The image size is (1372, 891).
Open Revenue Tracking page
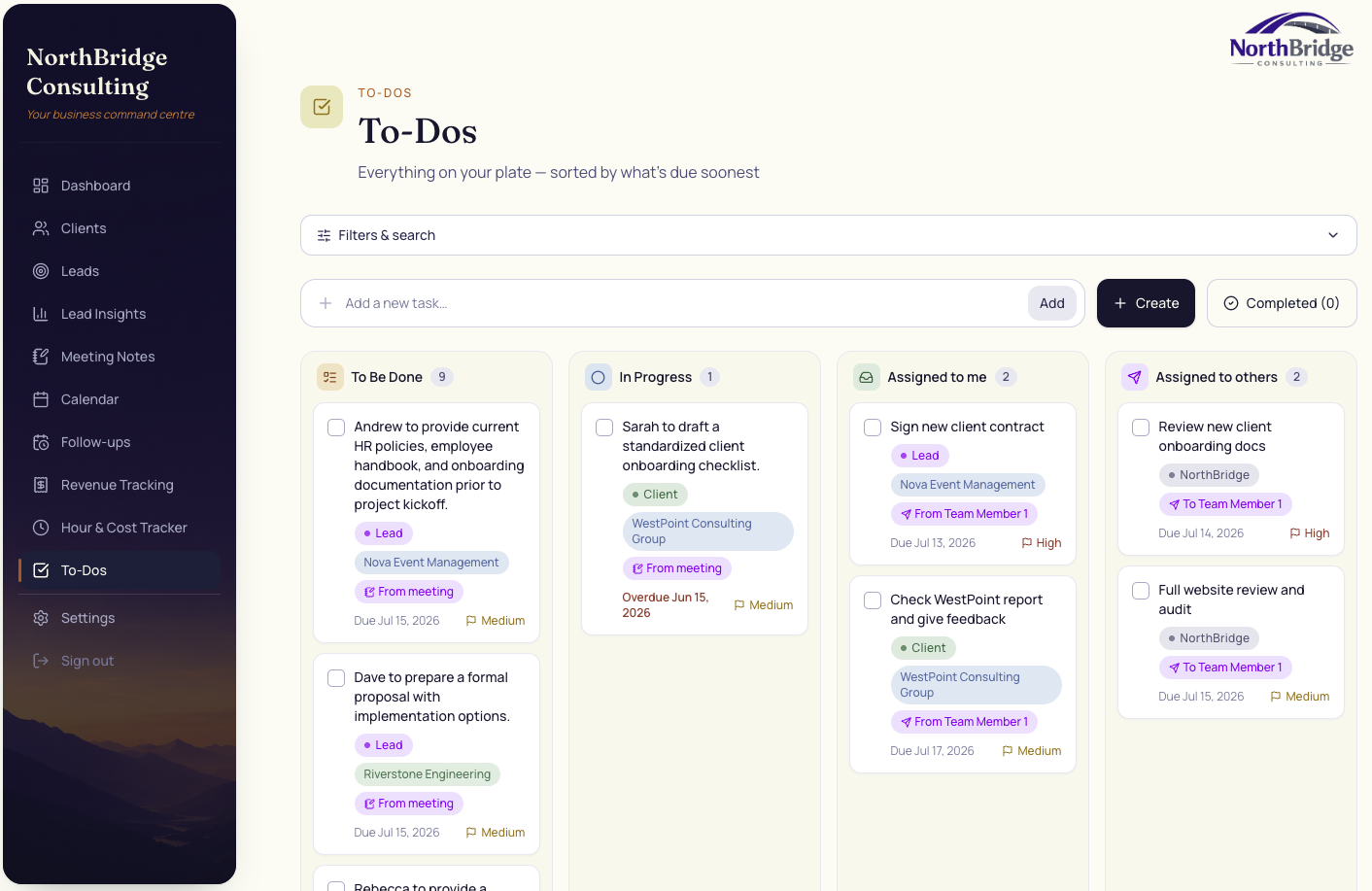coord(120,485)
